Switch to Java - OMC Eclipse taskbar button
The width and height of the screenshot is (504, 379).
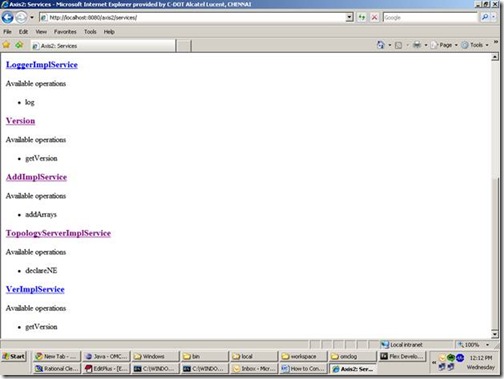(x=106, y=356)
